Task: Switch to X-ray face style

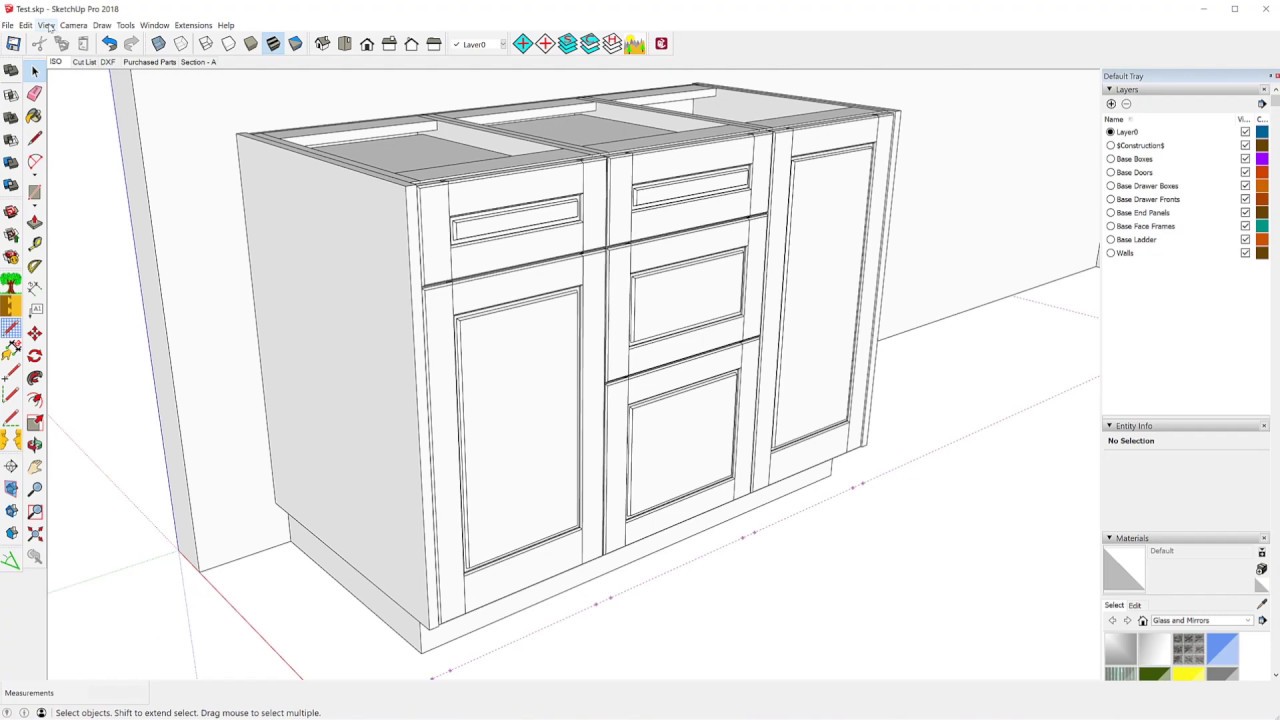Action: [158, 44]
